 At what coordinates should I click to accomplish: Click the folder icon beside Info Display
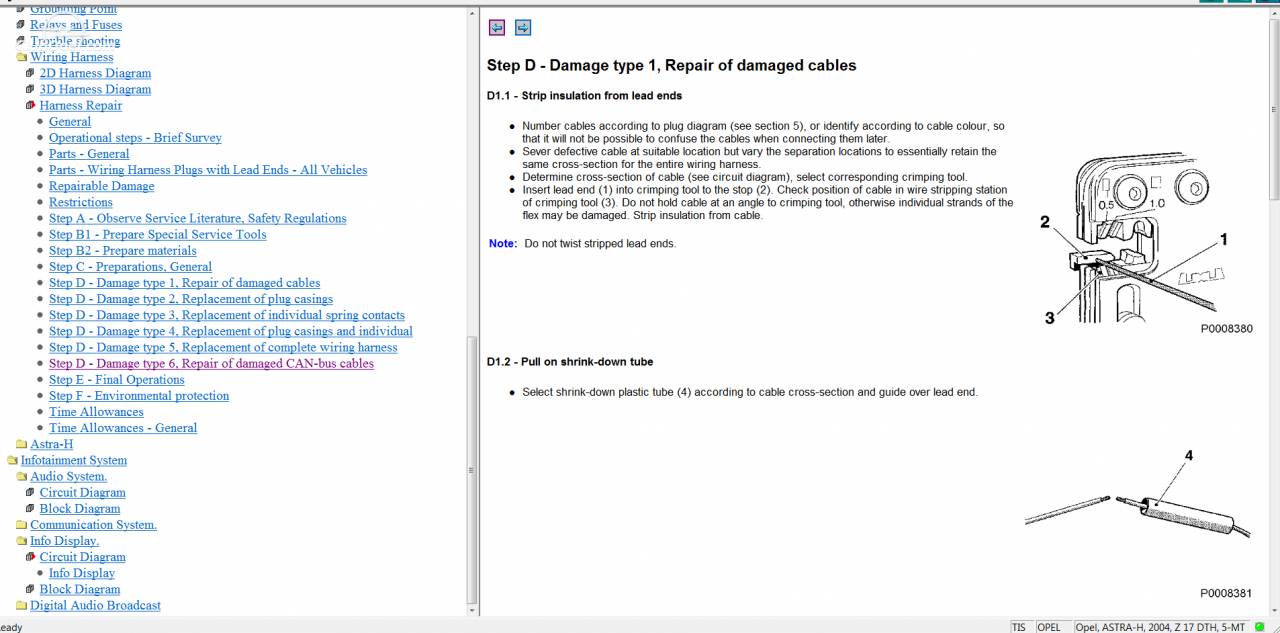(x=21, y=542)
